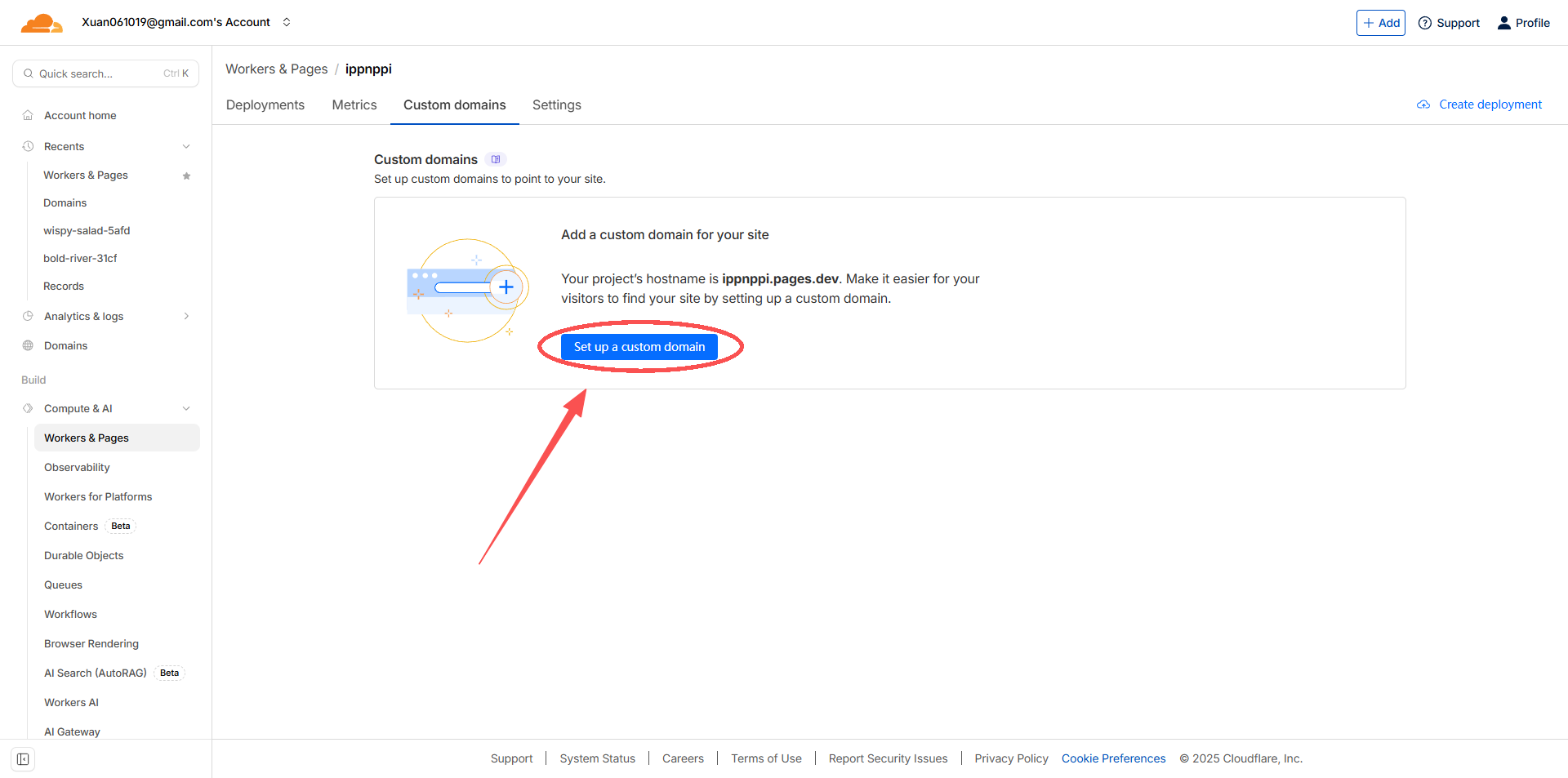Select the Custom domains tab

point(455,104)
